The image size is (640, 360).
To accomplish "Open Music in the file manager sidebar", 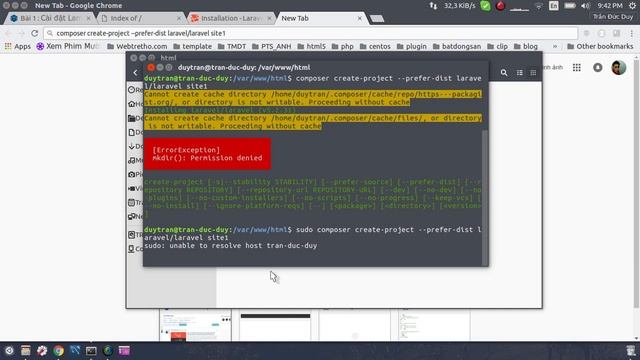I will [x=135, y=160].
